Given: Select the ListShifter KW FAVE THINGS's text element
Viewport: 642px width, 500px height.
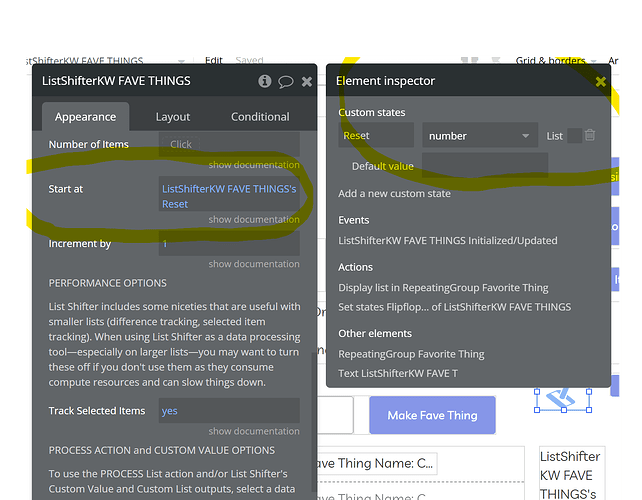Looking at the screenshot, I should 572,474.
